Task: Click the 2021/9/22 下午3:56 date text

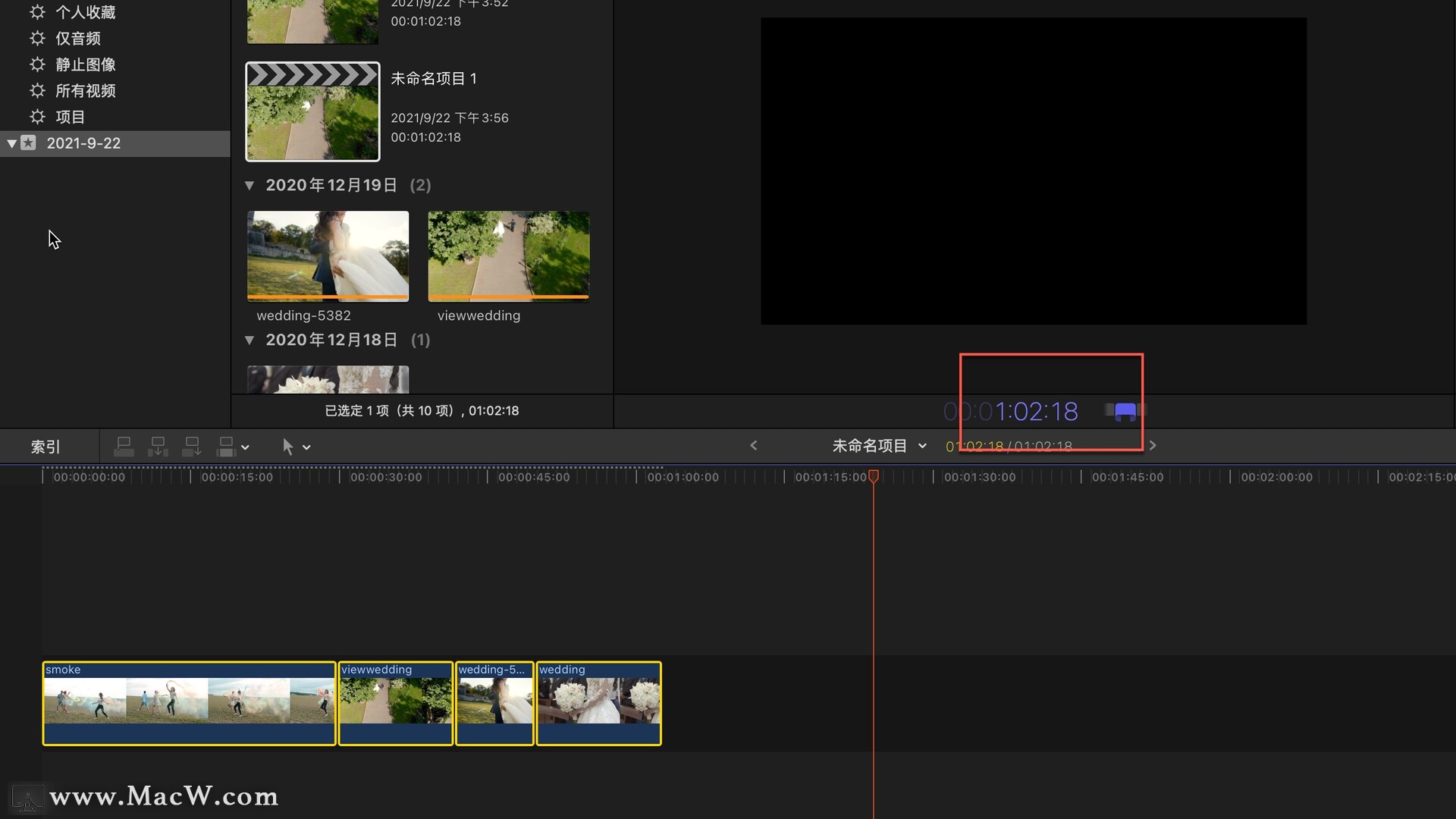Action: [450, 118]
